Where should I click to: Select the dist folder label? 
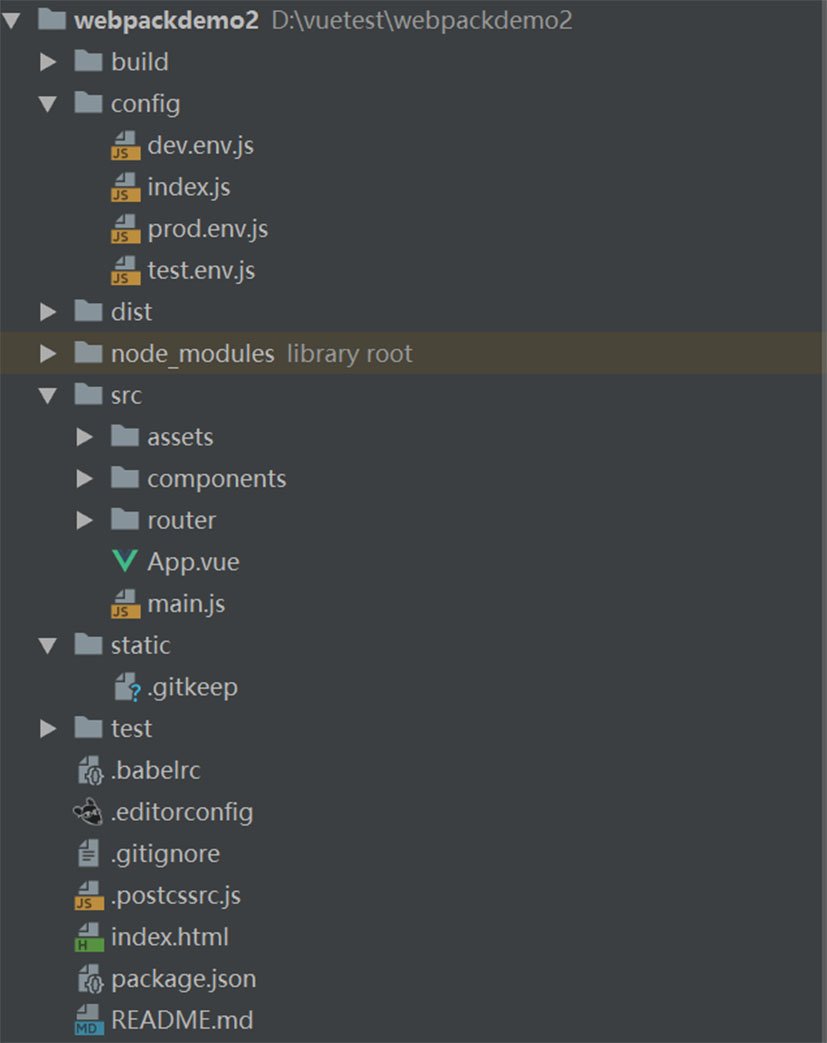[132, 312]
